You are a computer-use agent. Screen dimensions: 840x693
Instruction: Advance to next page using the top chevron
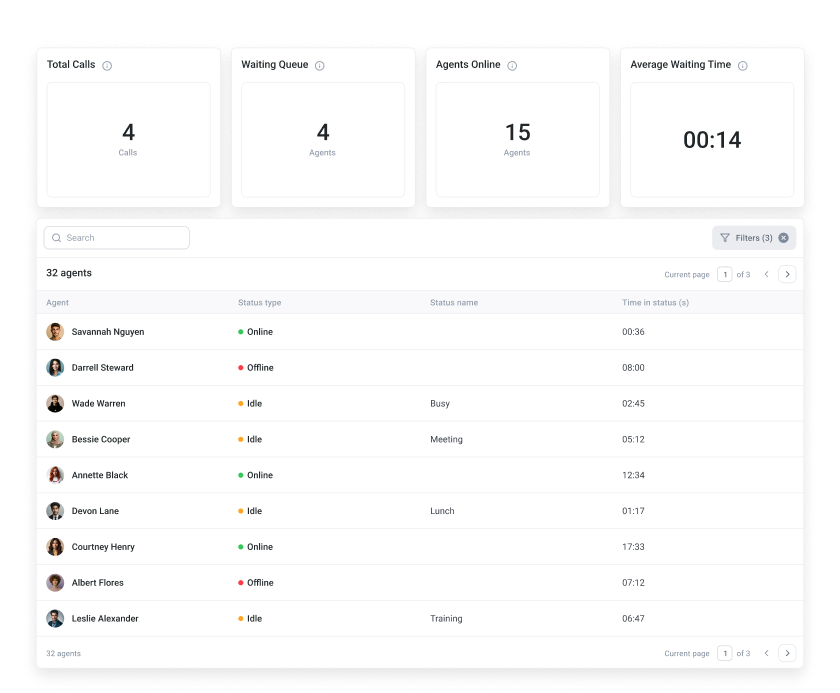pos(787,274)
